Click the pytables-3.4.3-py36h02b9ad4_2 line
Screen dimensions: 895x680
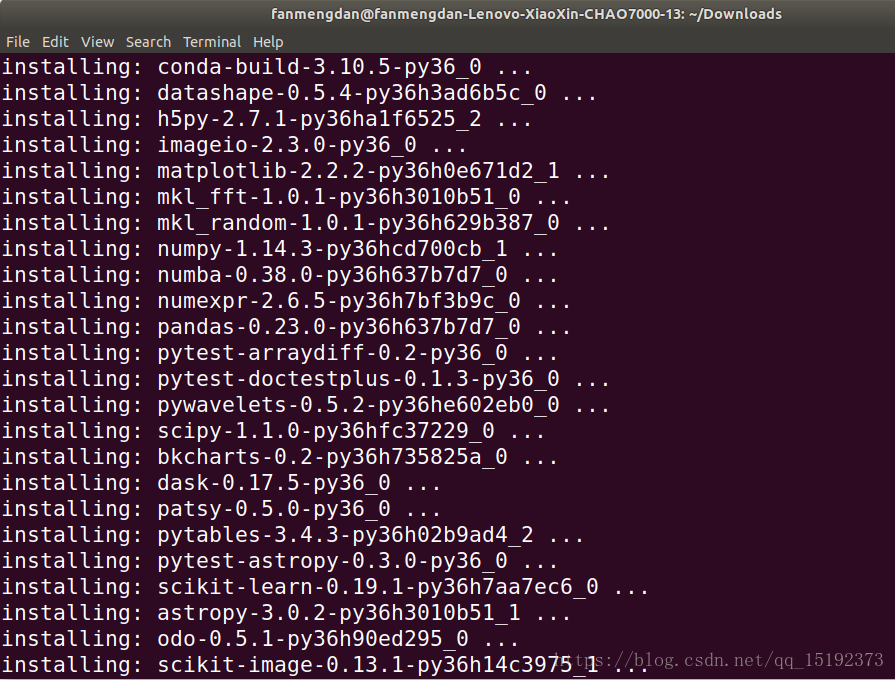tap(292, 534)
